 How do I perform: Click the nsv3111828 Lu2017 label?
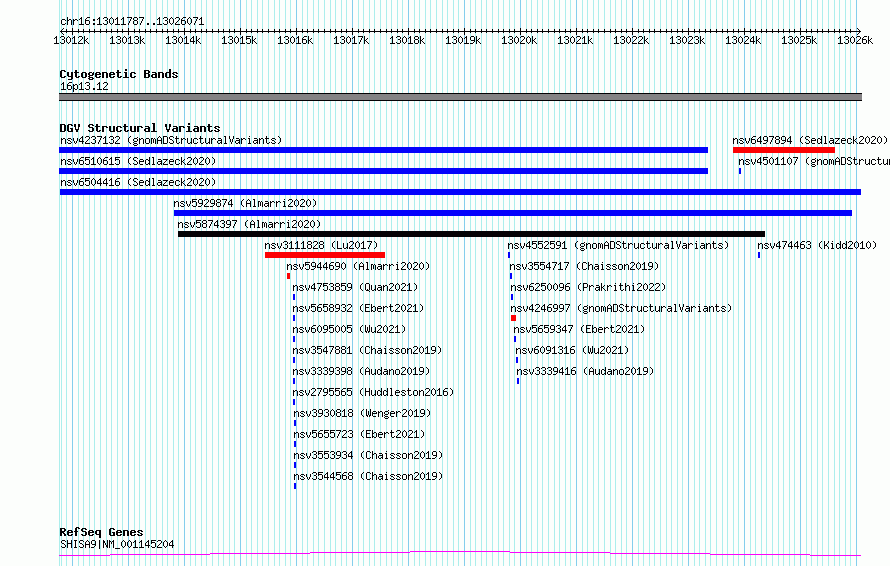coord(321,245)
